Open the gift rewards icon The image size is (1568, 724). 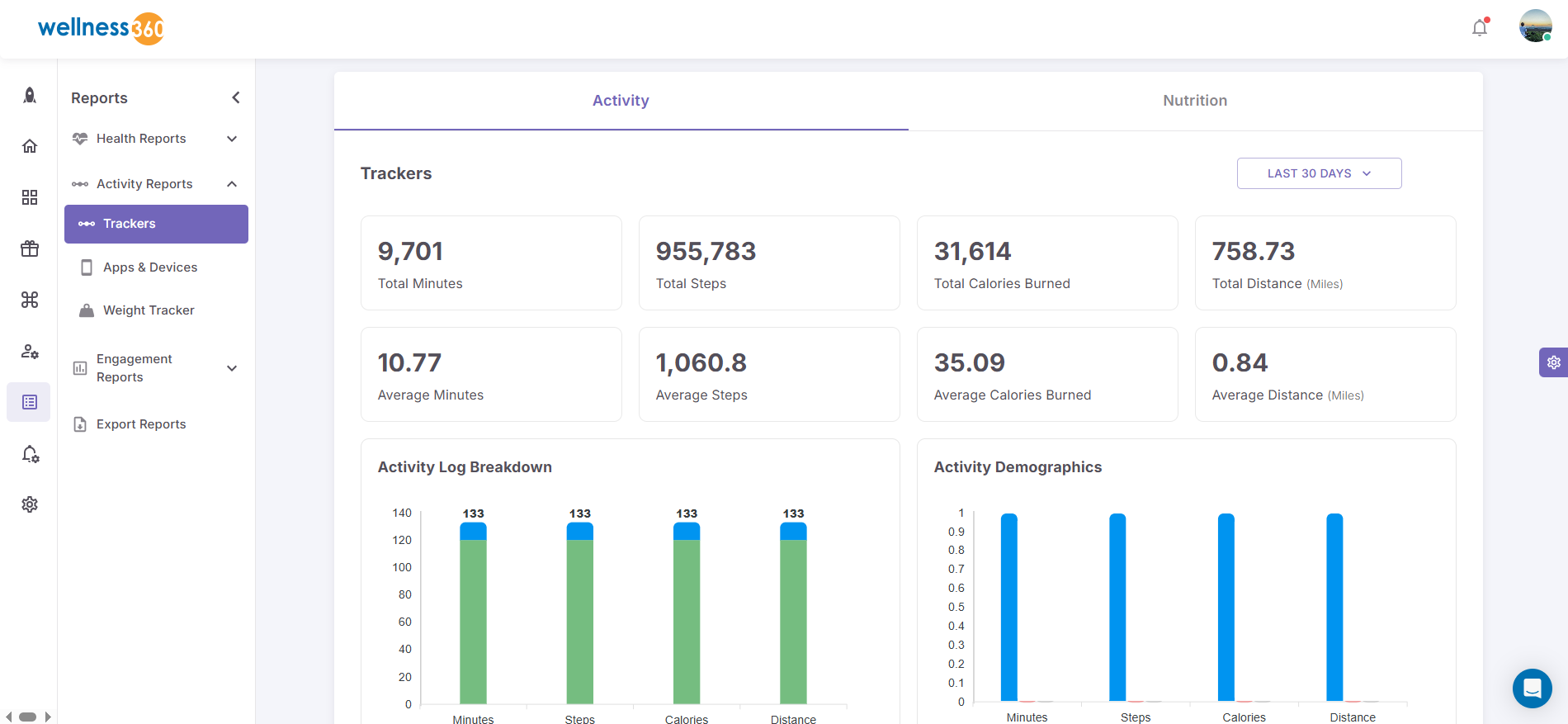point(30,248)
